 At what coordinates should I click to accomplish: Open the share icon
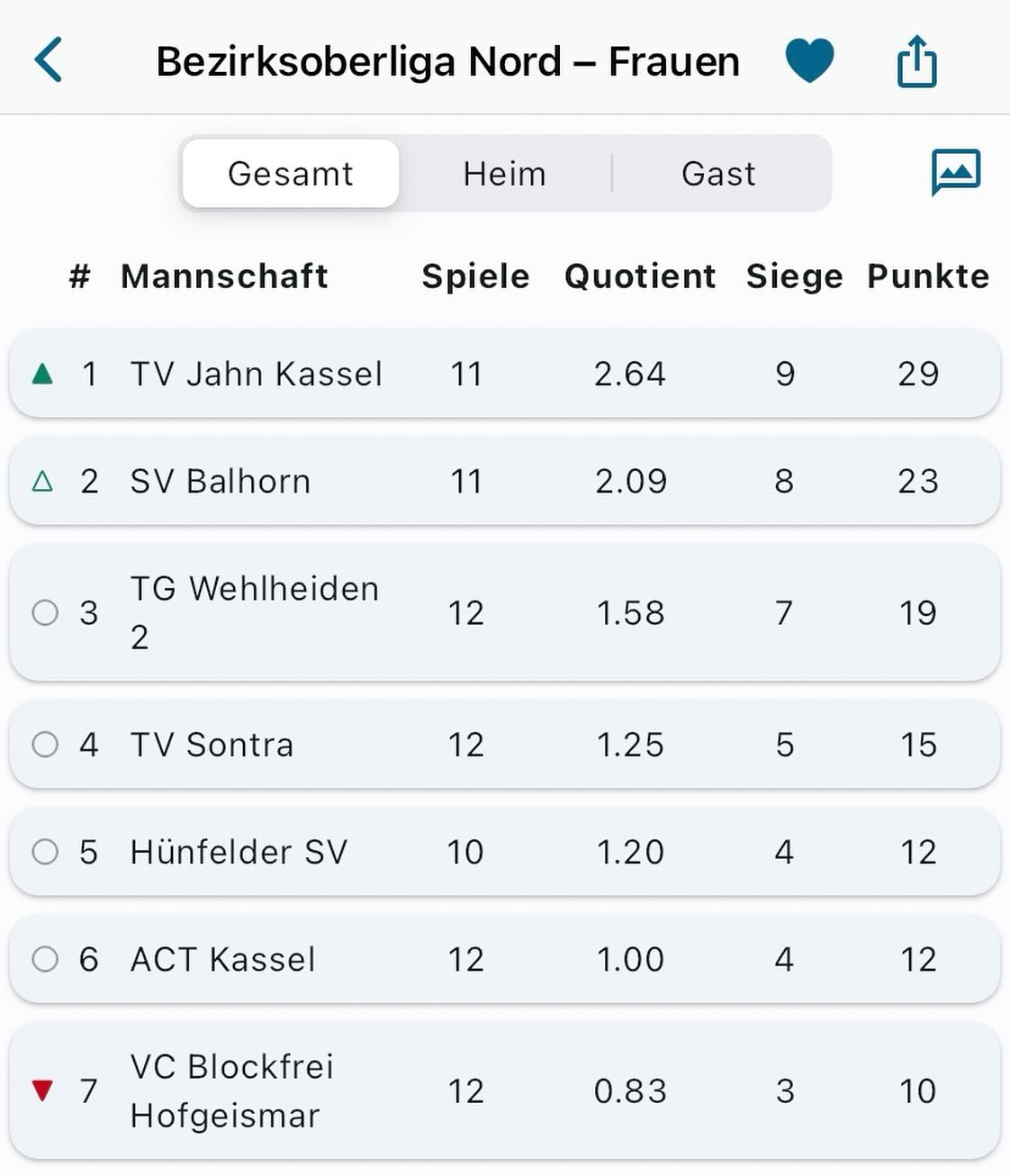[916, 61]
